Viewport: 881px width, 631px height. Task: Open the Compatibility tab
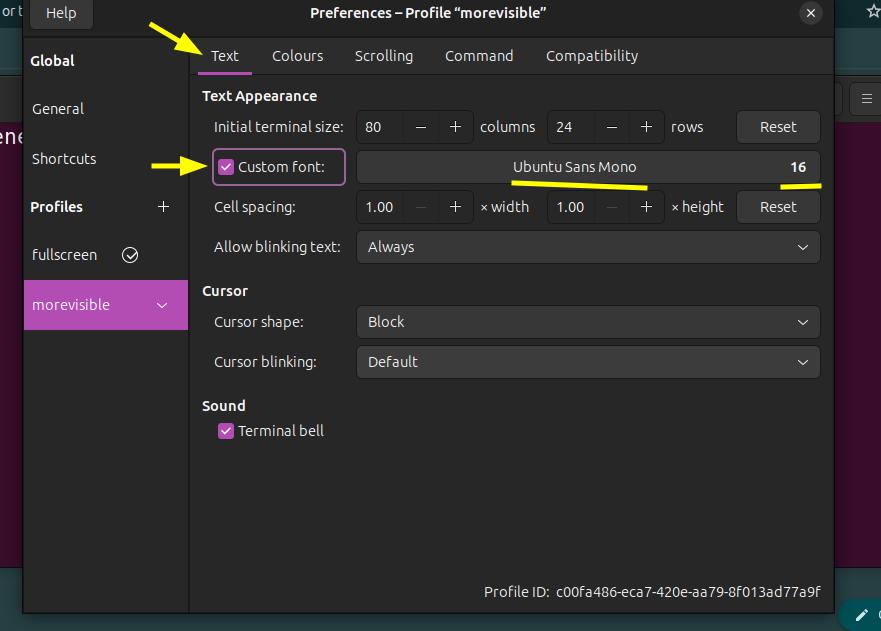pyautogui.click(x=591, y=56)
